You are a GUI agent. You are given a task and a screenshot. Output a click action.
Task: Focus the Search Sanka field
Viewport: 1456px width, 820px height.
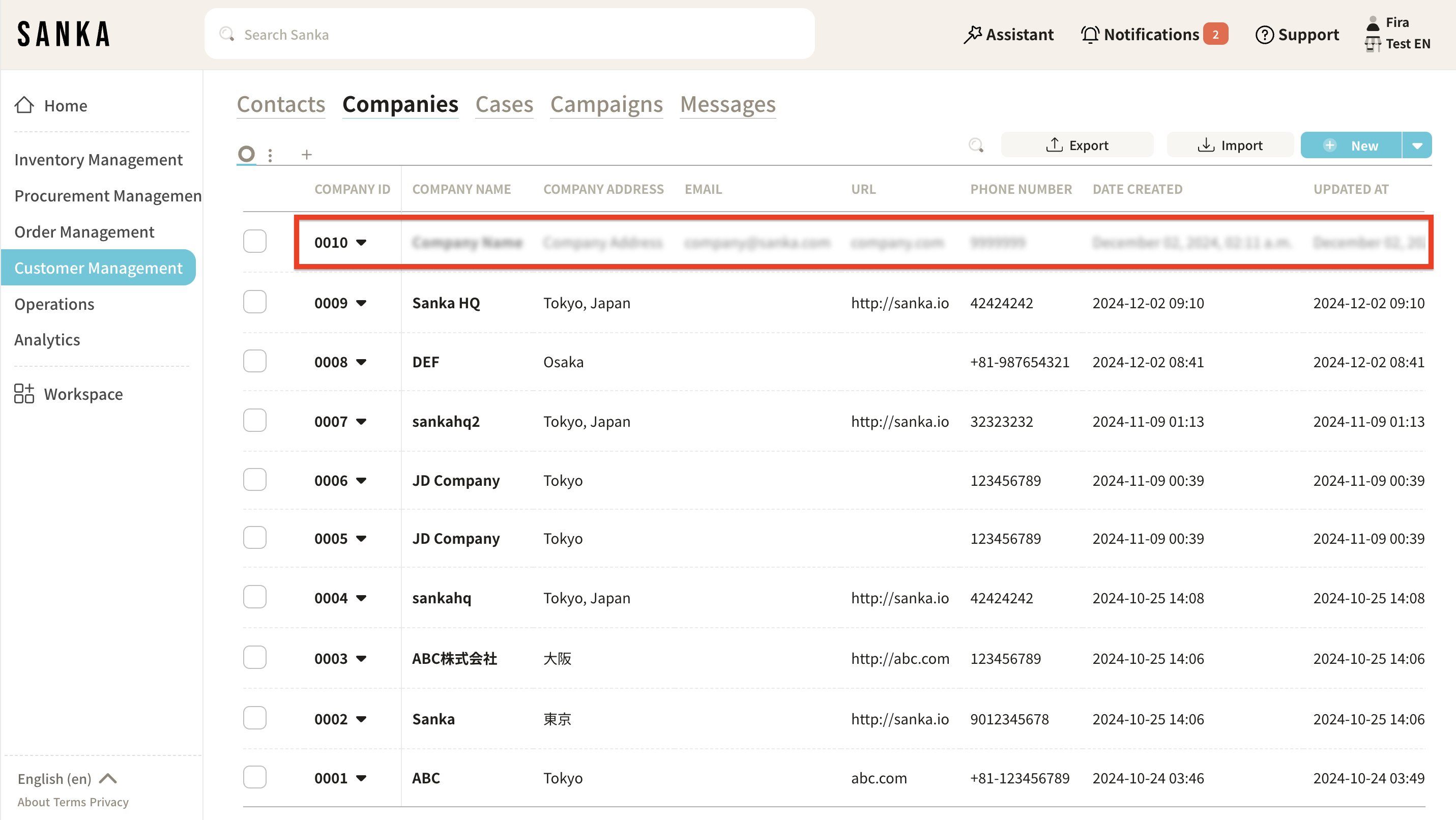click(x=509, y=35)
